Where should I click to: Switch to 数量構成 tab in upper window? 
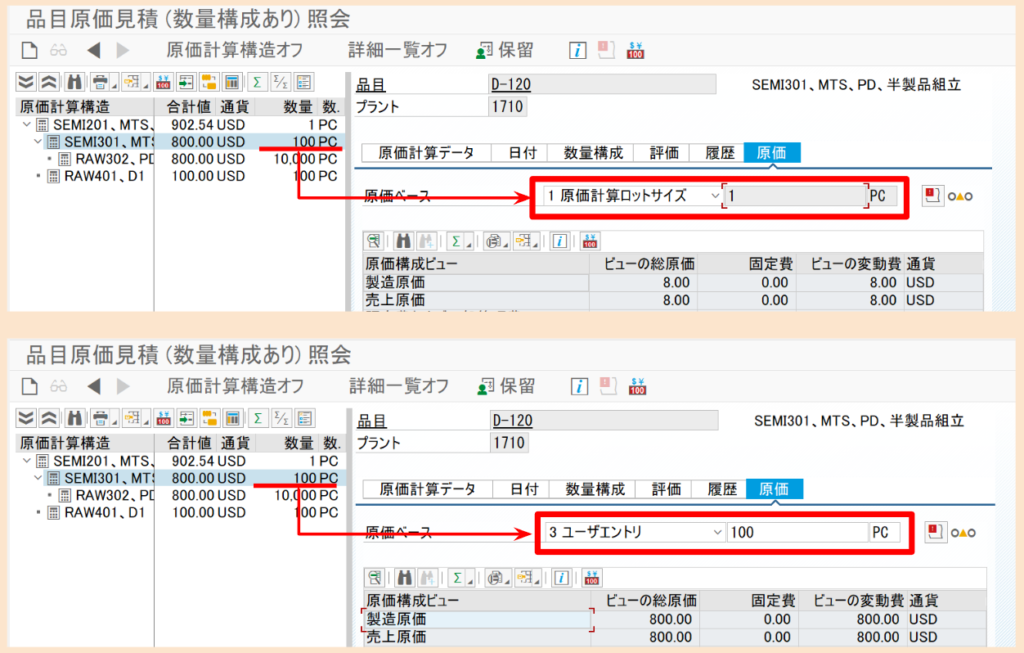(594, 153)
